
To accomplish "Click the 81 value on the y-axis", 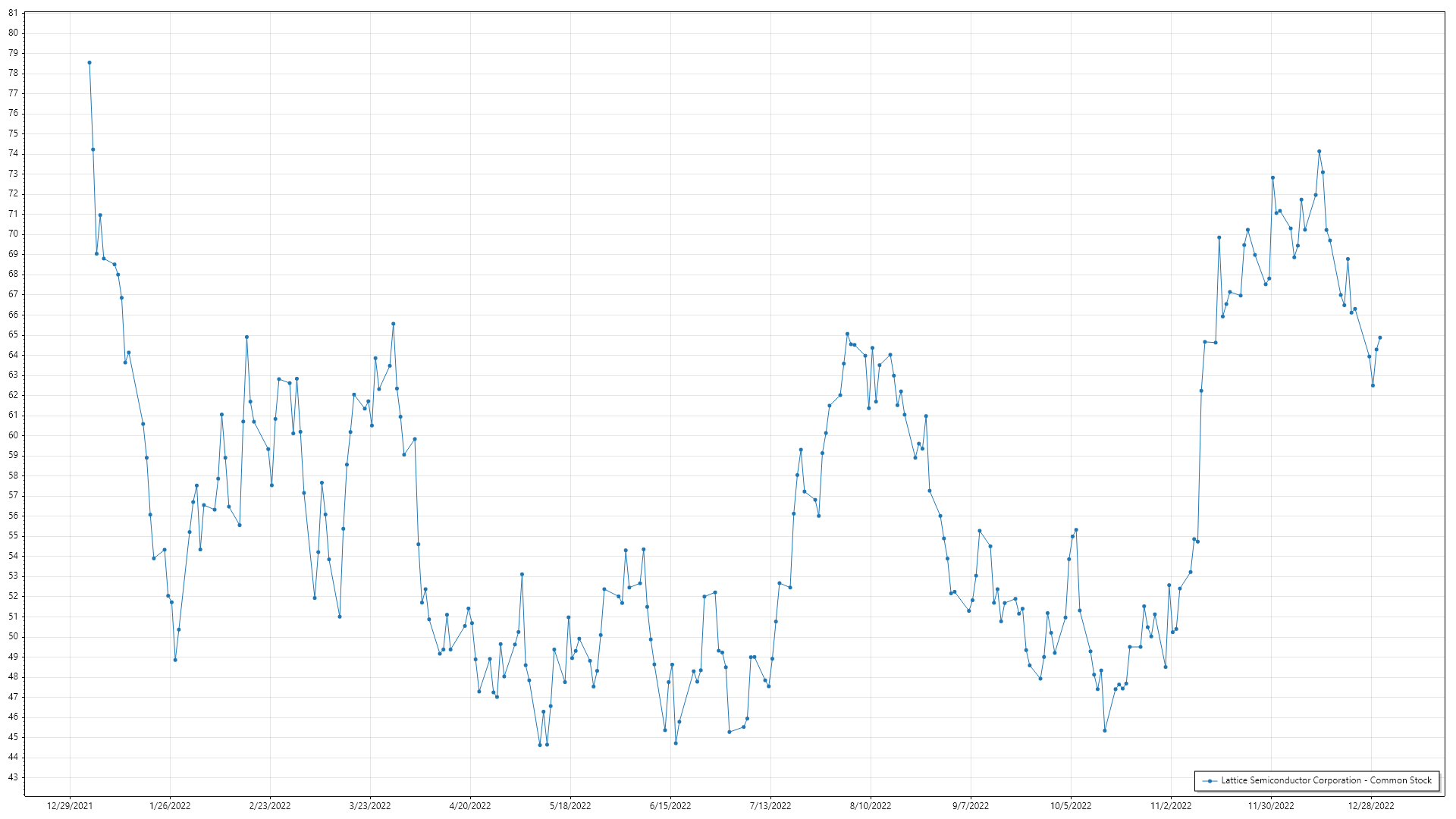I will tap(13, 13).
